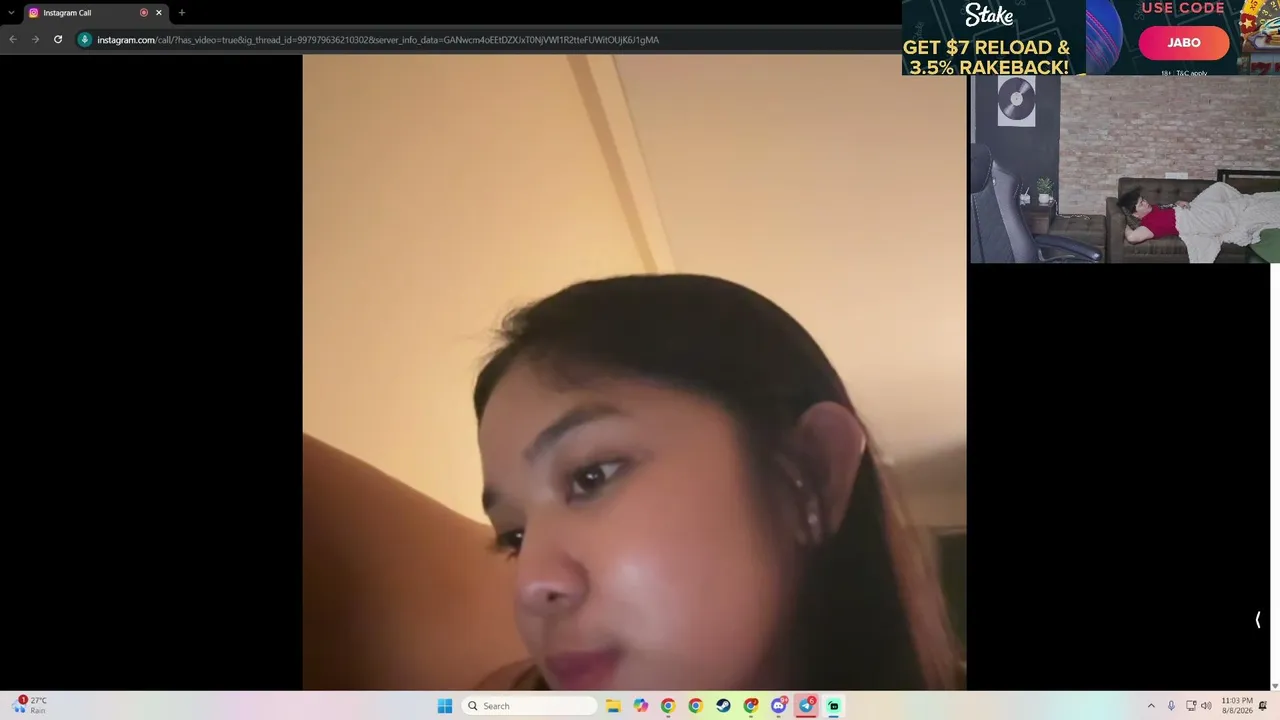The height and width of the screenshot is (720, 1280).
Task: Open the notification bell in the system tray
Action: point(1263,706)
